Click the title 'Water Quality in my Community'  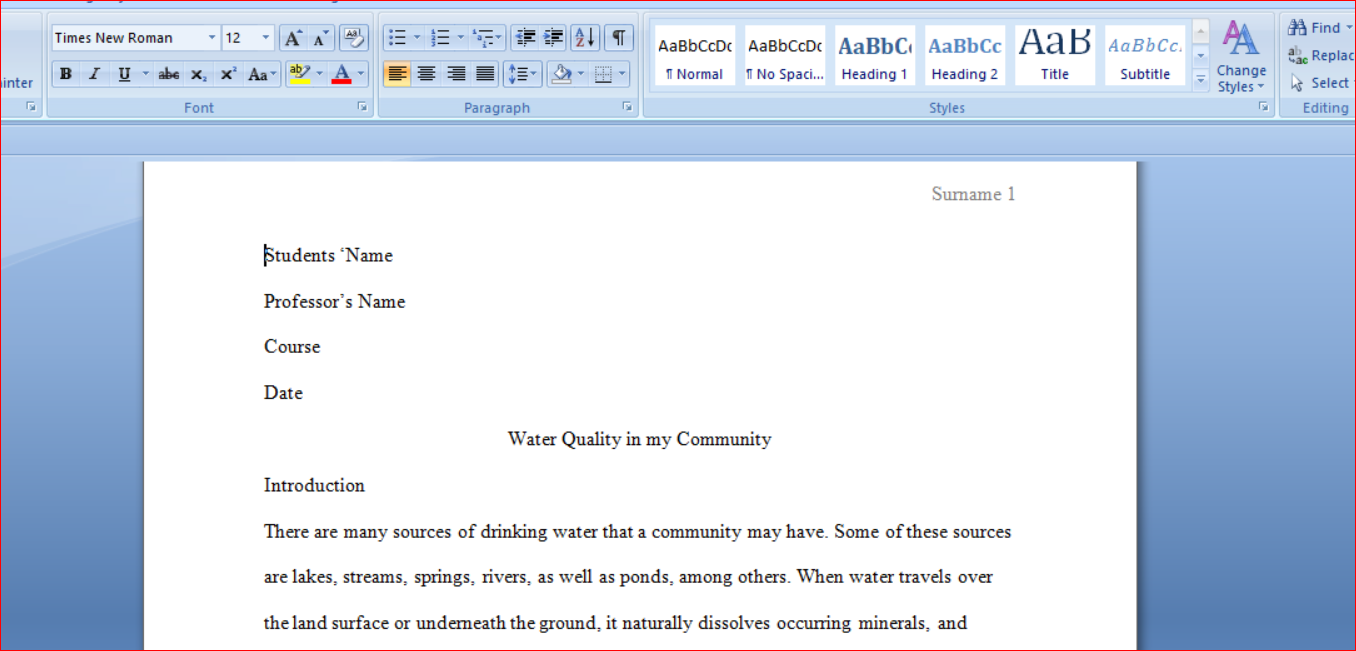point(640,439)
